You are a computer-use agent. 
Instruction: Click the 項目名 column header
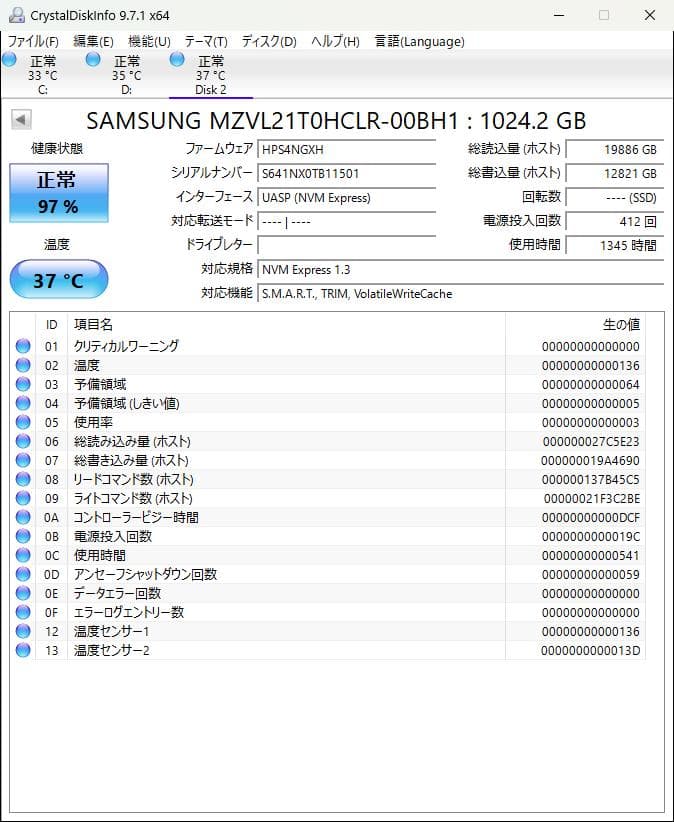[x=286, y=325]
